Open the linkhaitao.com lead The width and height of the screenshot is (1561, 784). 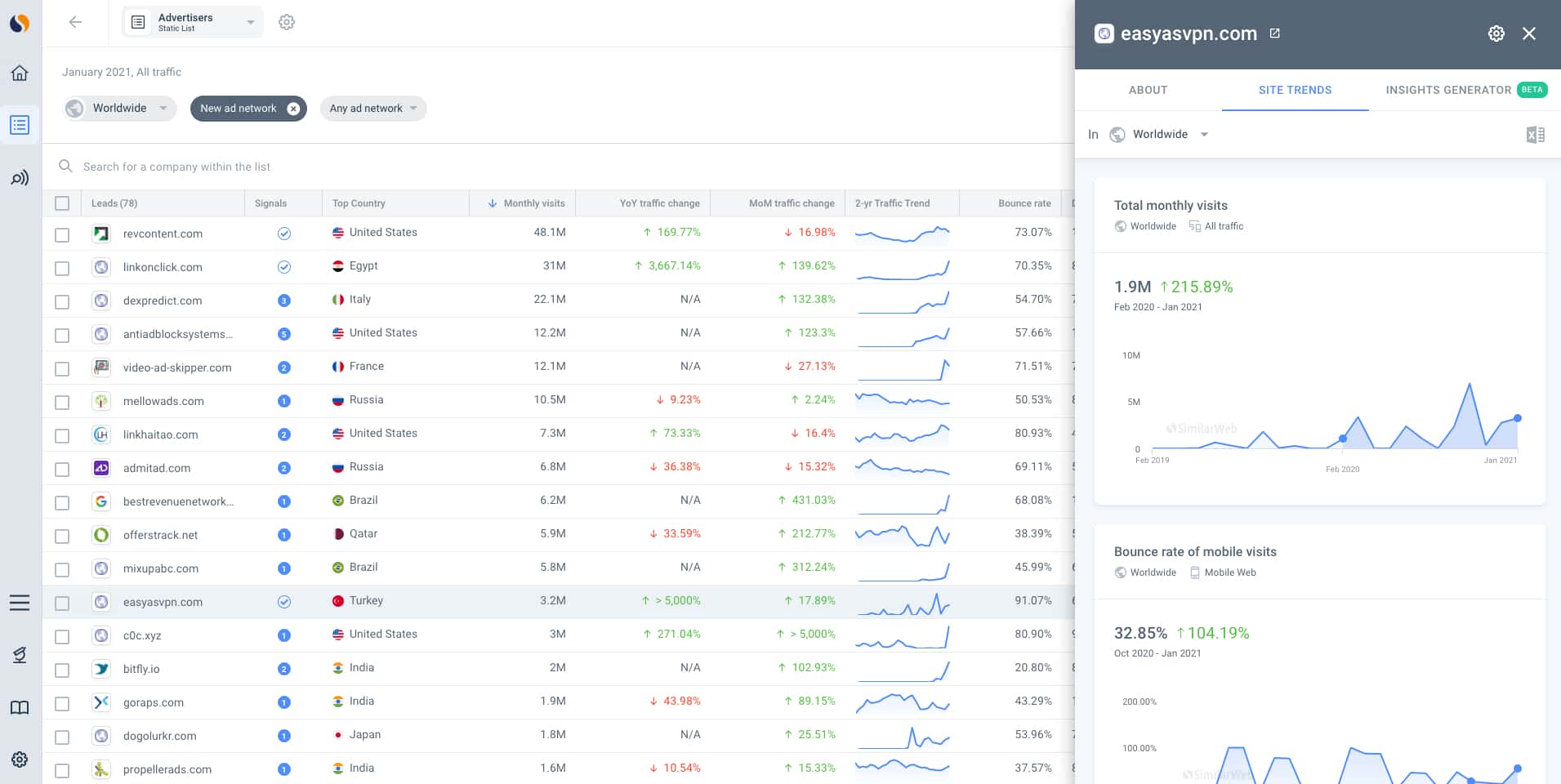[x=160, y=434]
